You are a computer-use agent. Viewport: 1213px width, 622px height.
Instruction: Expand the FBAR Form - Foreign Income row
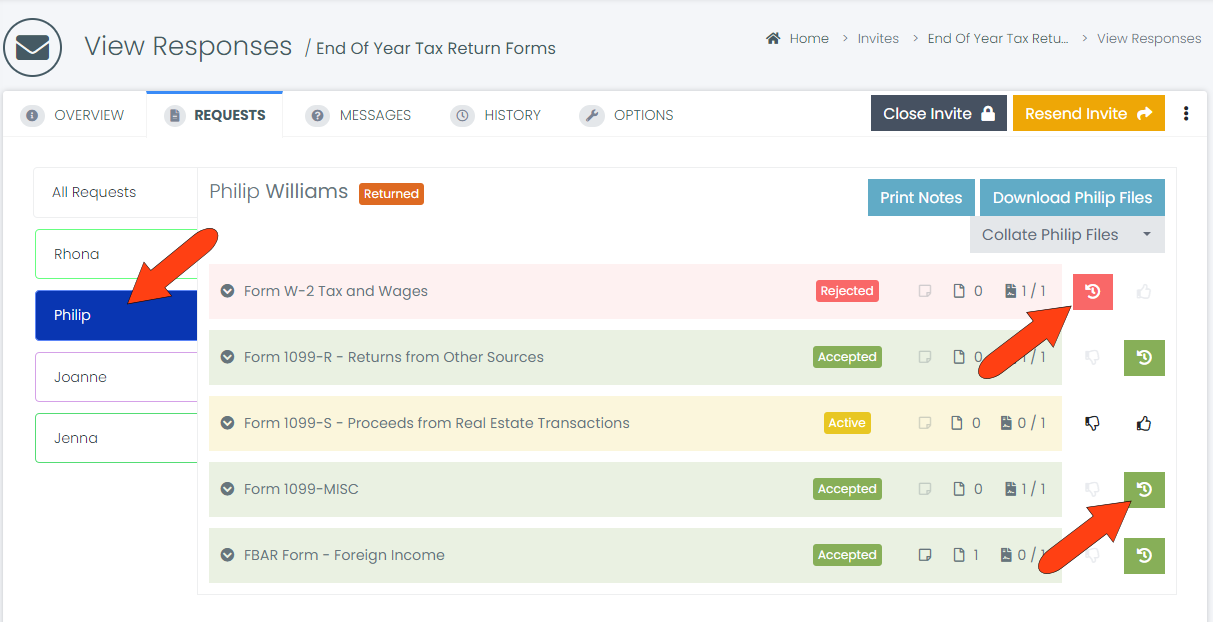(x=225, y=555)
